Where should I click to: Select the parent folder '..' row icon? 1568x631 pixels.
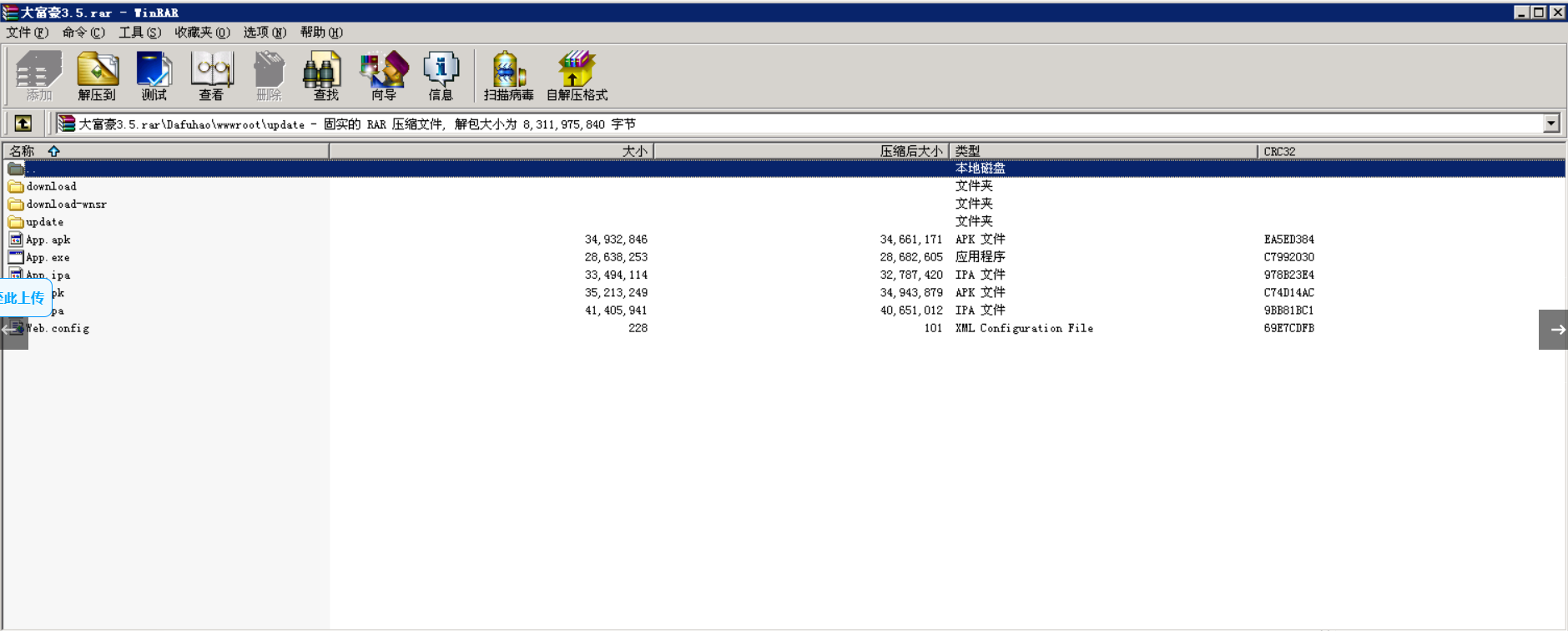click(x=16, y=169)
